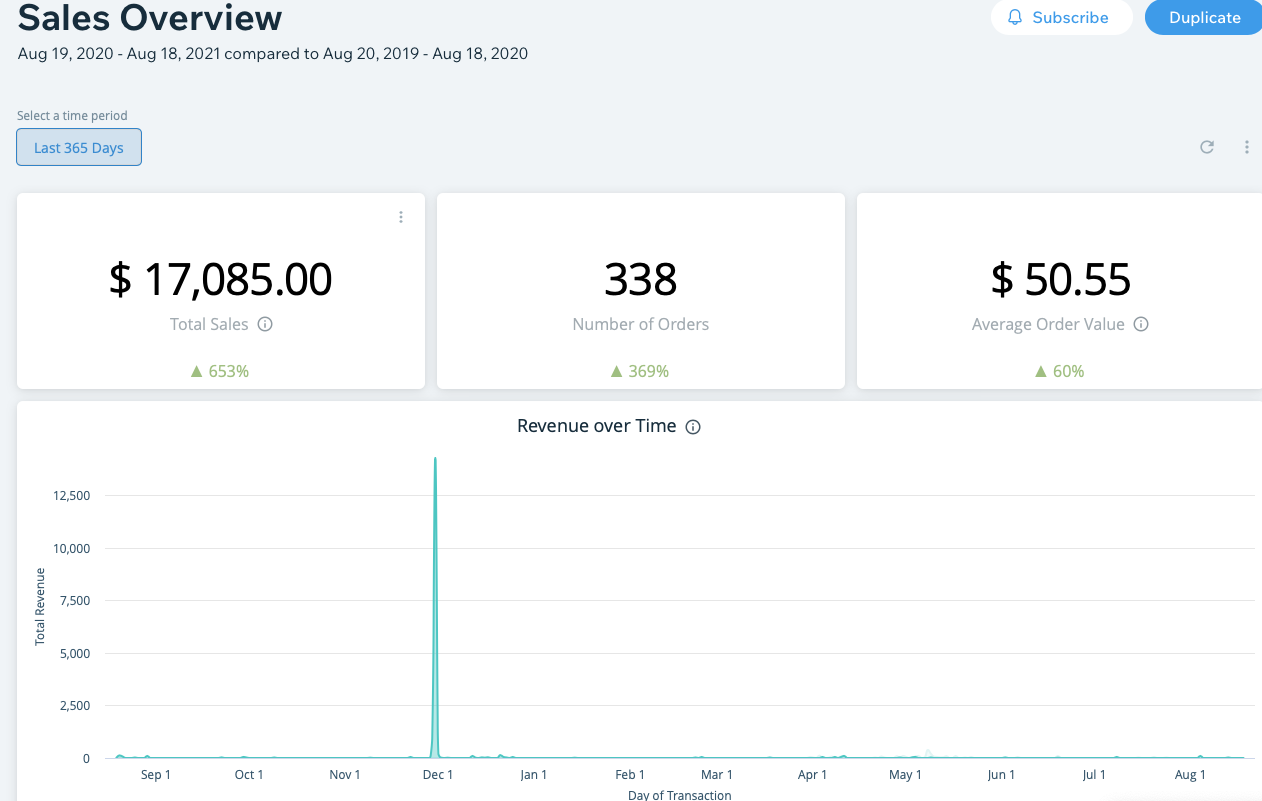This screenshot has width=1262, height=801.
Task: Click the refresh icon for the dashboard
Action: coord(1207,147)
